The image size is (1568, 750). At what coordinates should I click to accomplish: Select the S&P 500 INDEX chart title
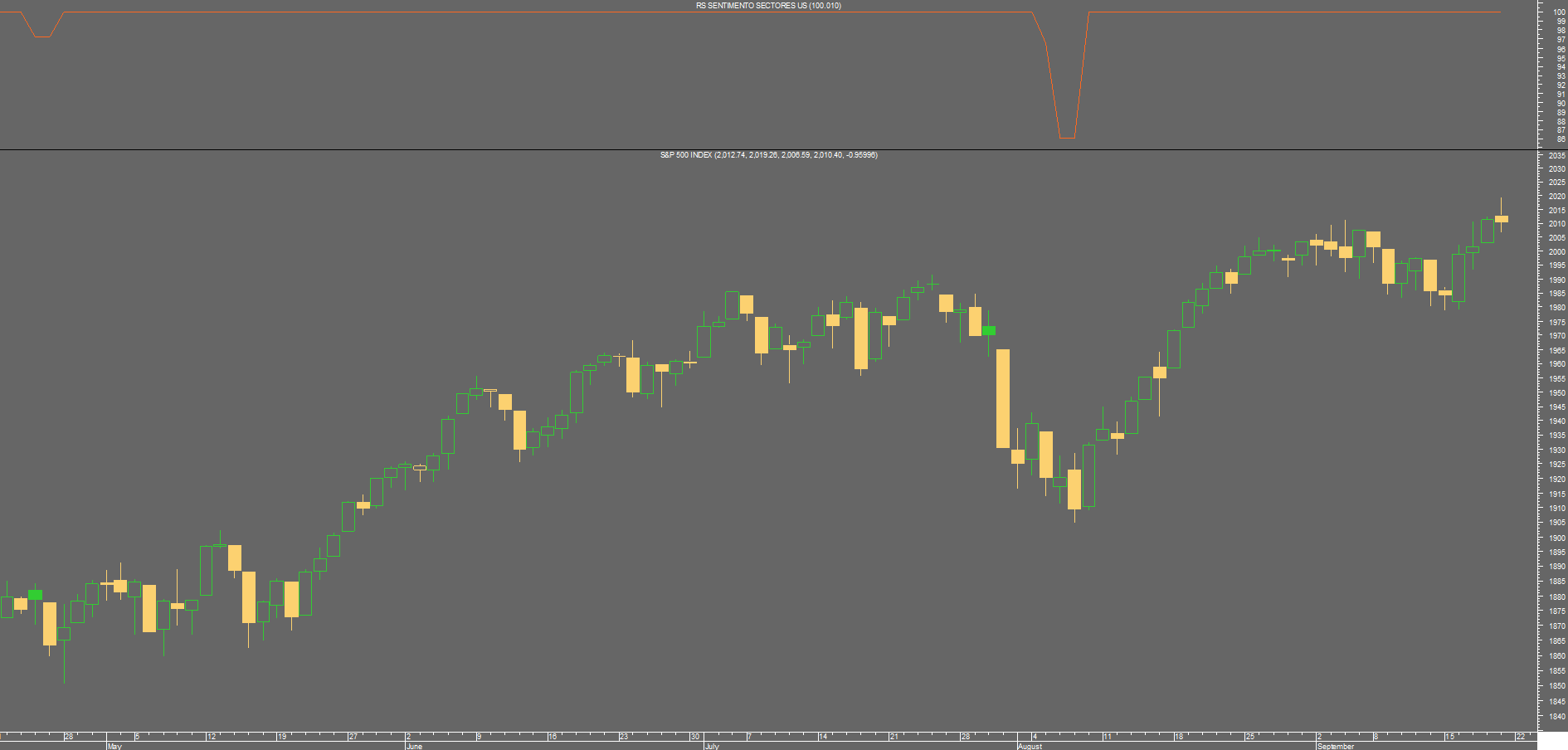[768, 155]
